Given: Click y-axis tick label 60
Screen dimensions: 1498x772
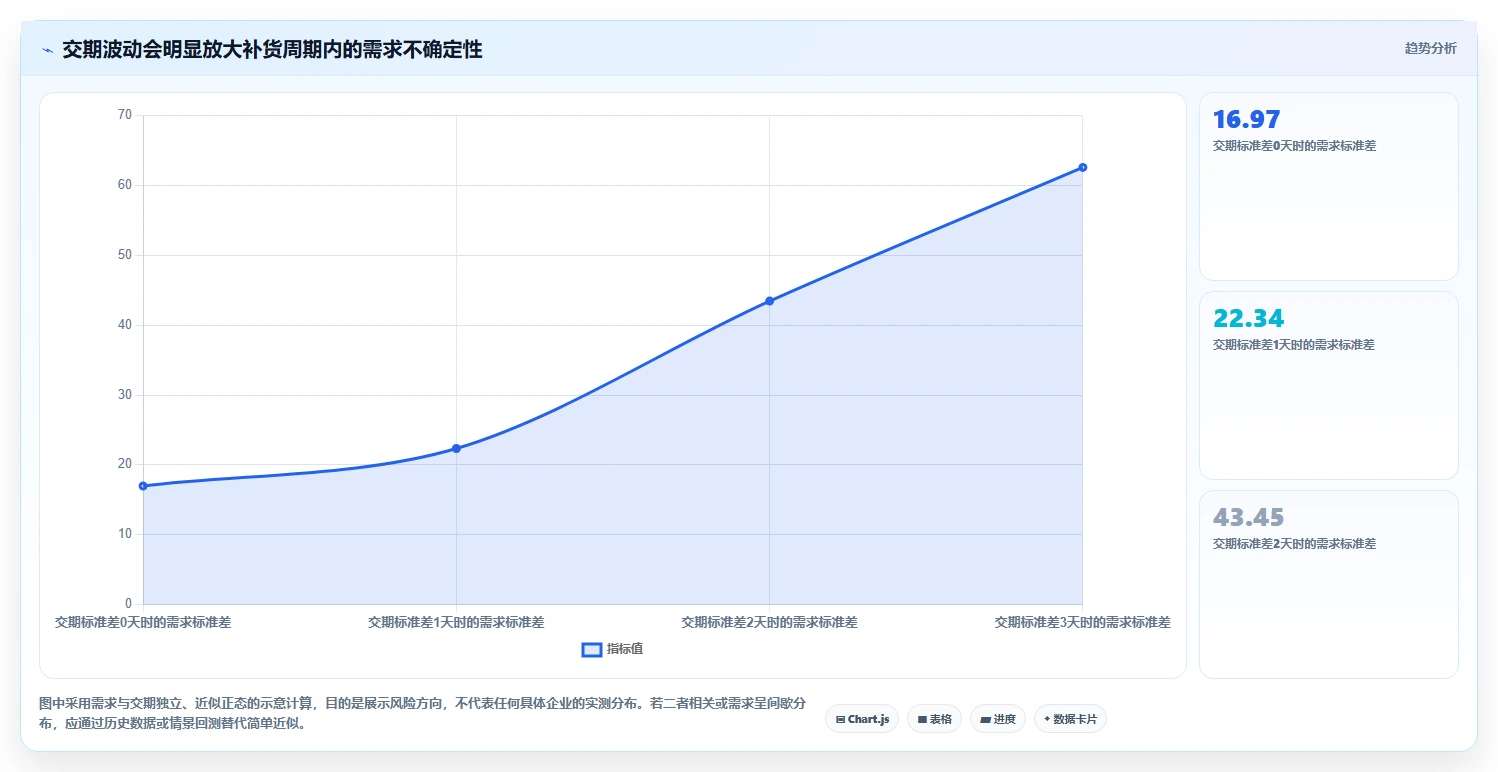Looking at the screenshot, I should [x=125, y=185].
